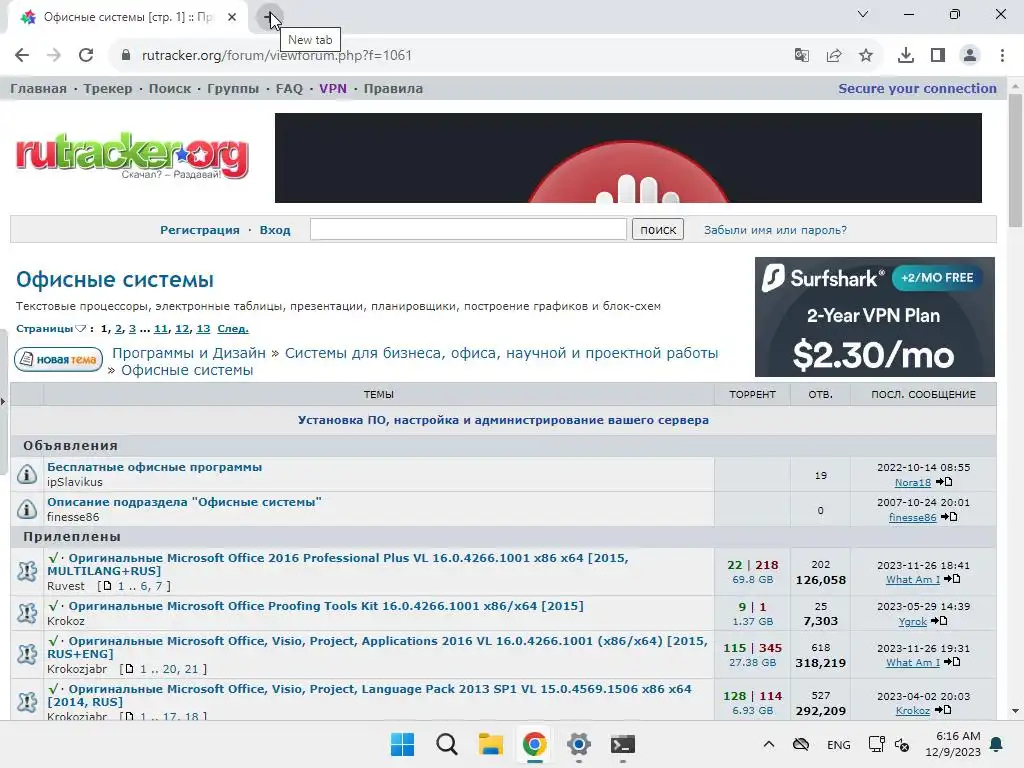Open Группы in top menu
Screen dimensions: 1024x768
coord(233,88)
